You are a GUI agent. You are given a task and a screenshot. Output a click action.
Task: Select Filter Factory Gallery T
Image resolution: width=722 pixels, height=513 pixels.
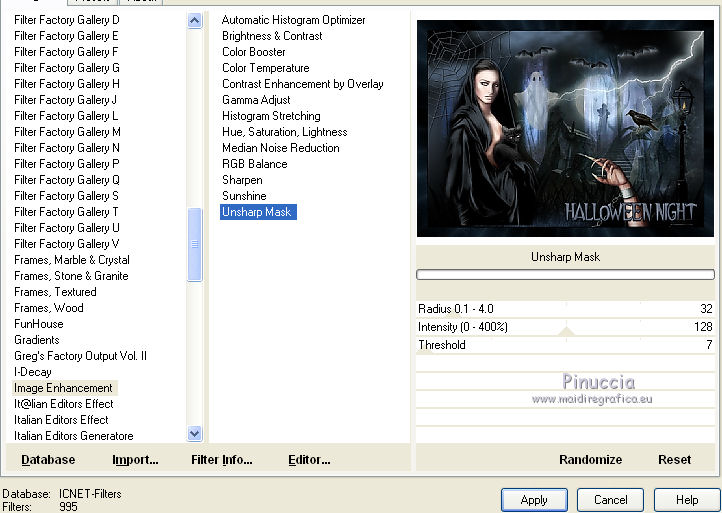point(66,212)
